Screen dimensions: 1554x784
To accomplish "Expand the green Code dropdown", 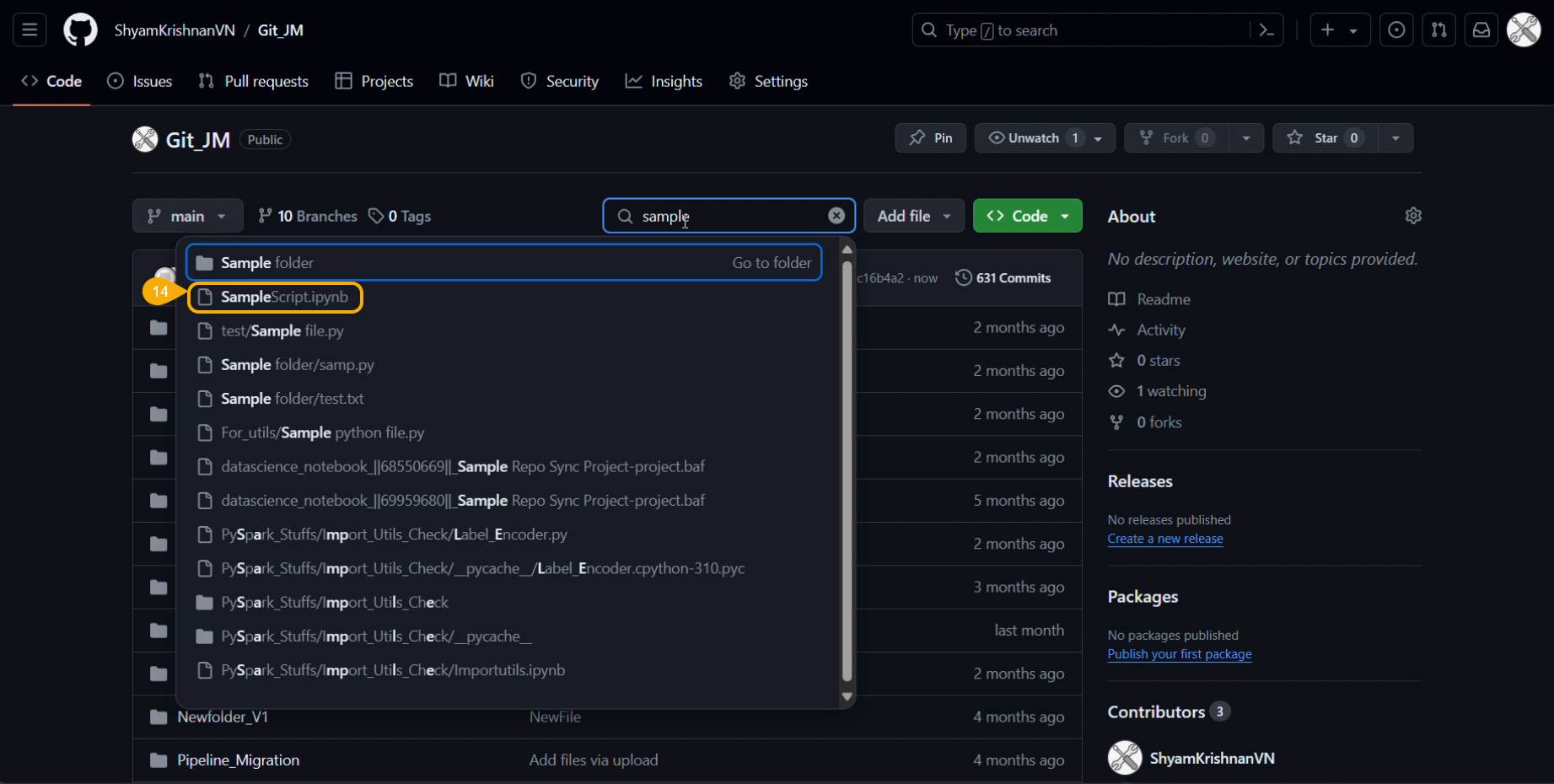I will 1027,216.
